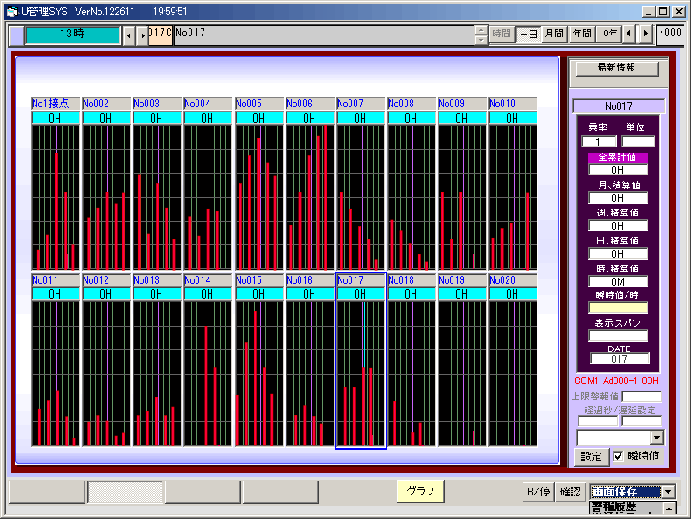Screen dimensions: 691x519
Task: Click the No004 channel header label
Action: coord(208,104)
